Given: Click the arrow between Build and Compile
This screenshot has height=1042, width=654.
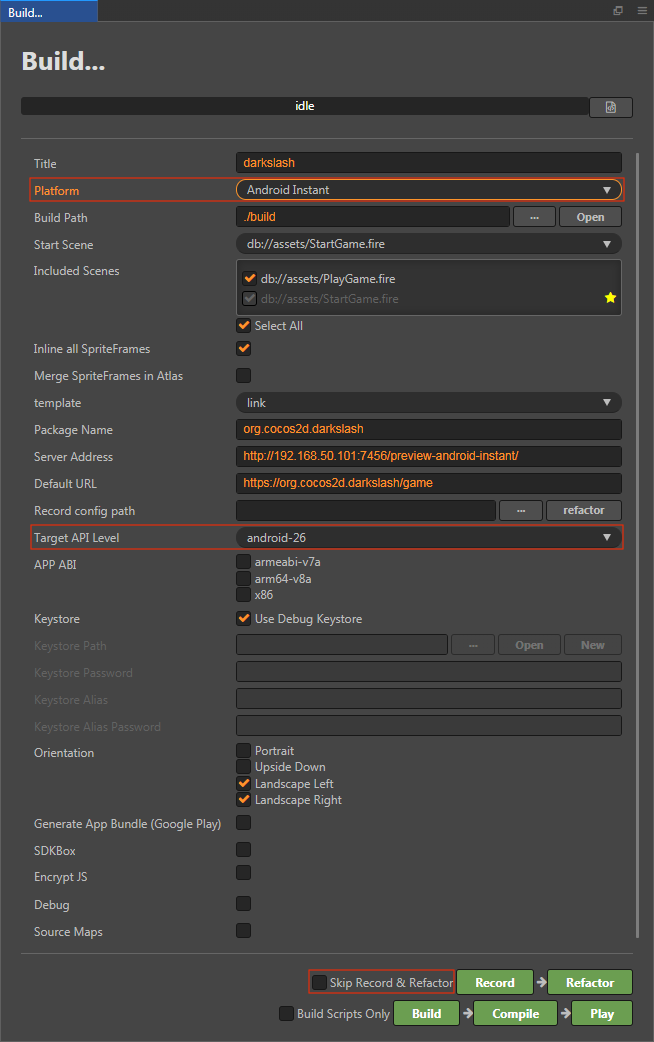Looking at the screenshot, I should 467,1013.
